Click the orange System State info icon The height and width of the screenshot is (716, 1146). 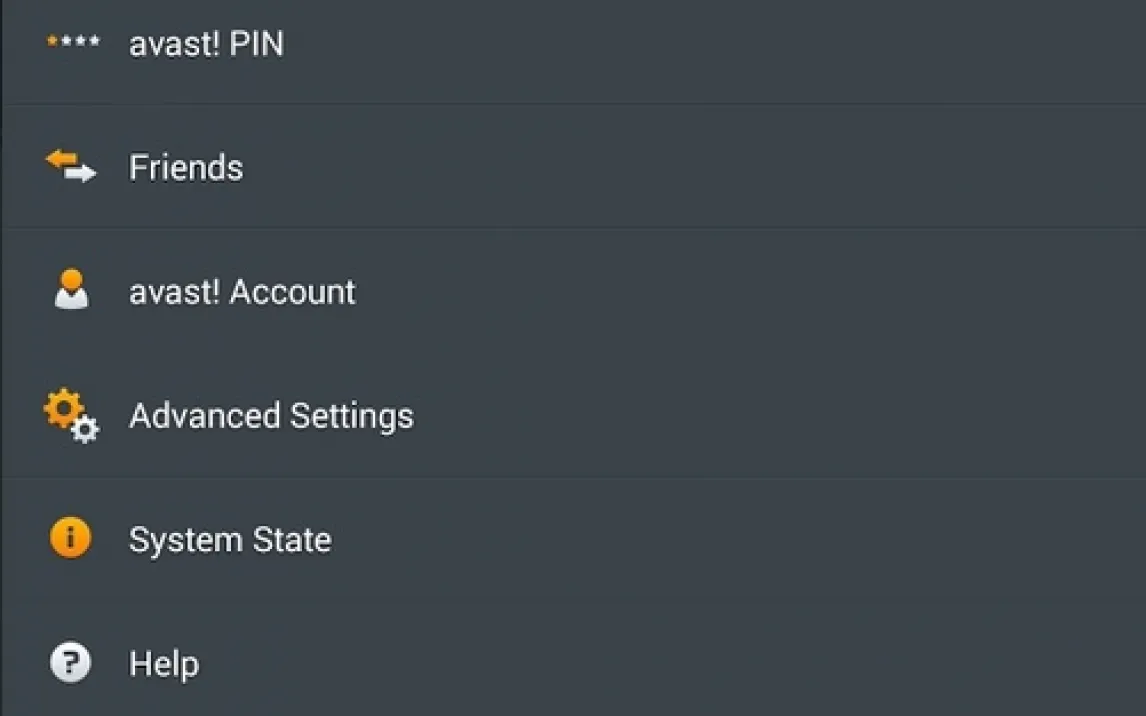coord(70,538)
